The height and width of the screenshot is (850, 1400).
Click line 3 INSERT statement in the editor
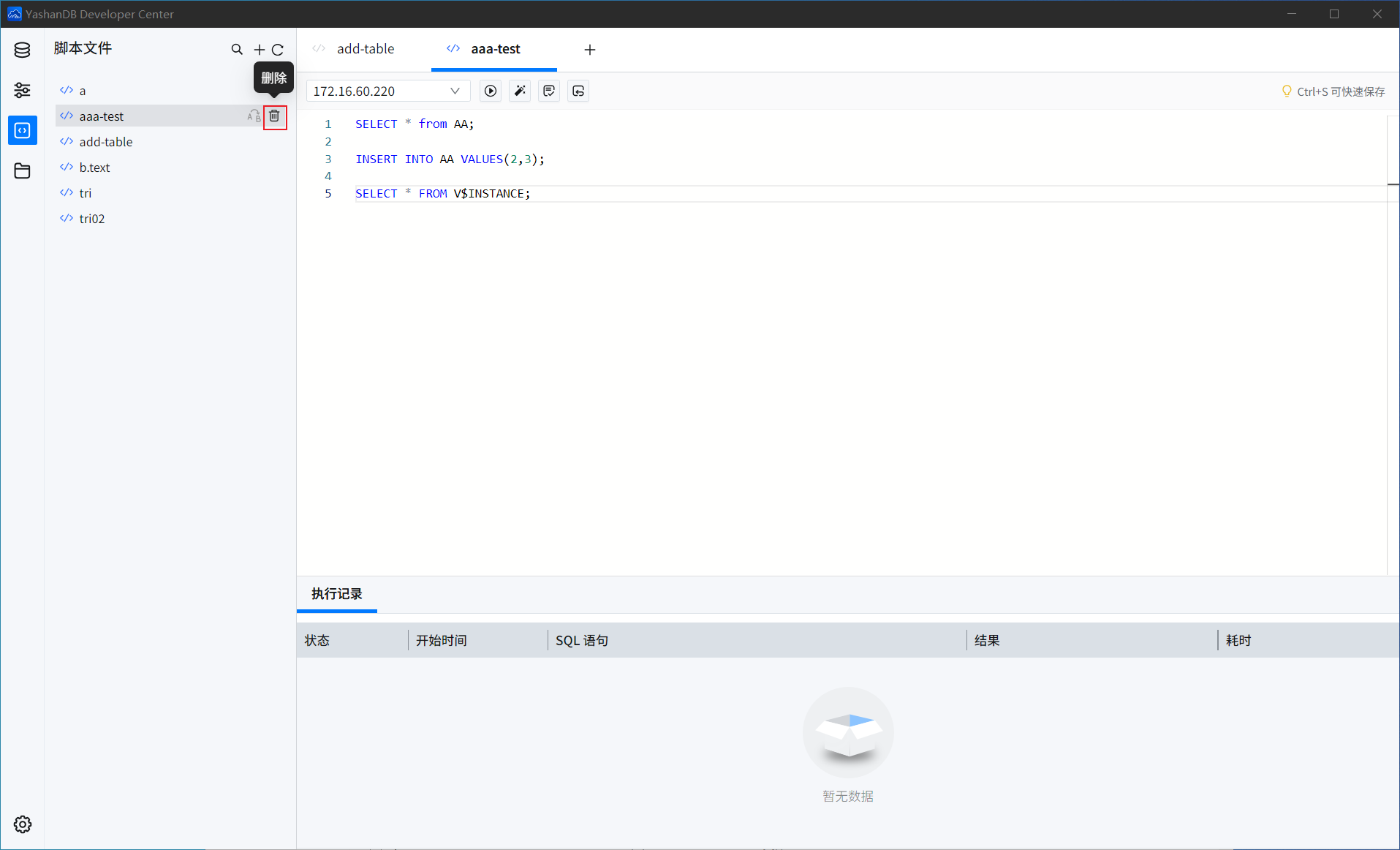[x=450, y=159]
